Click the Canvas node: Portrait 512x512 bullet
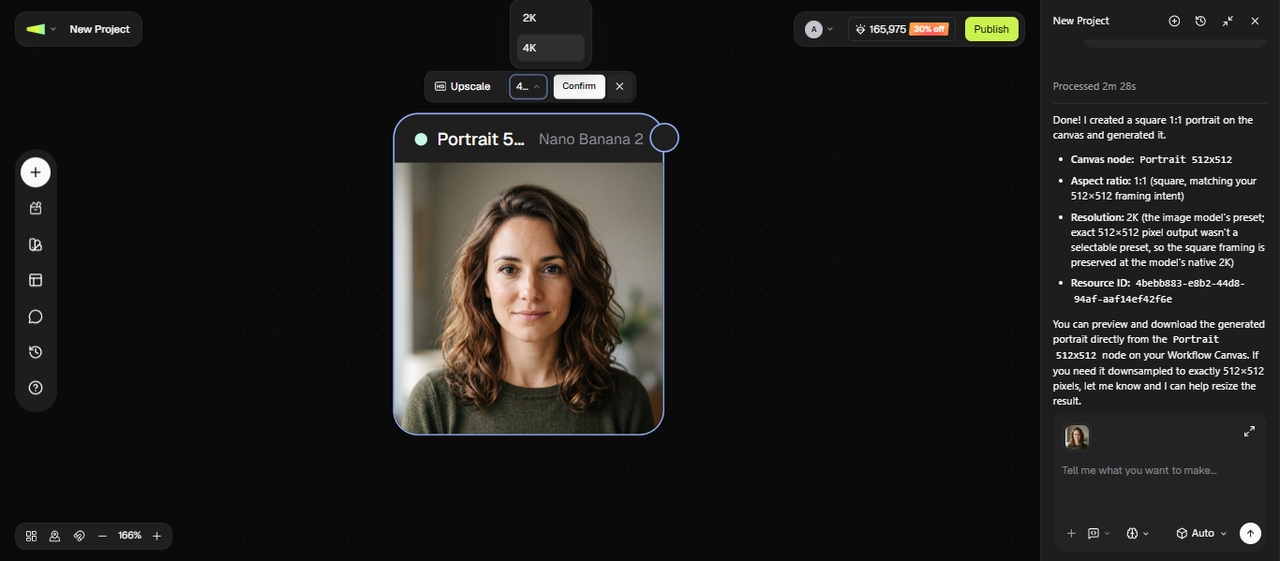Viewport: 1280px width, 561px height. (x=1151, y=159)
